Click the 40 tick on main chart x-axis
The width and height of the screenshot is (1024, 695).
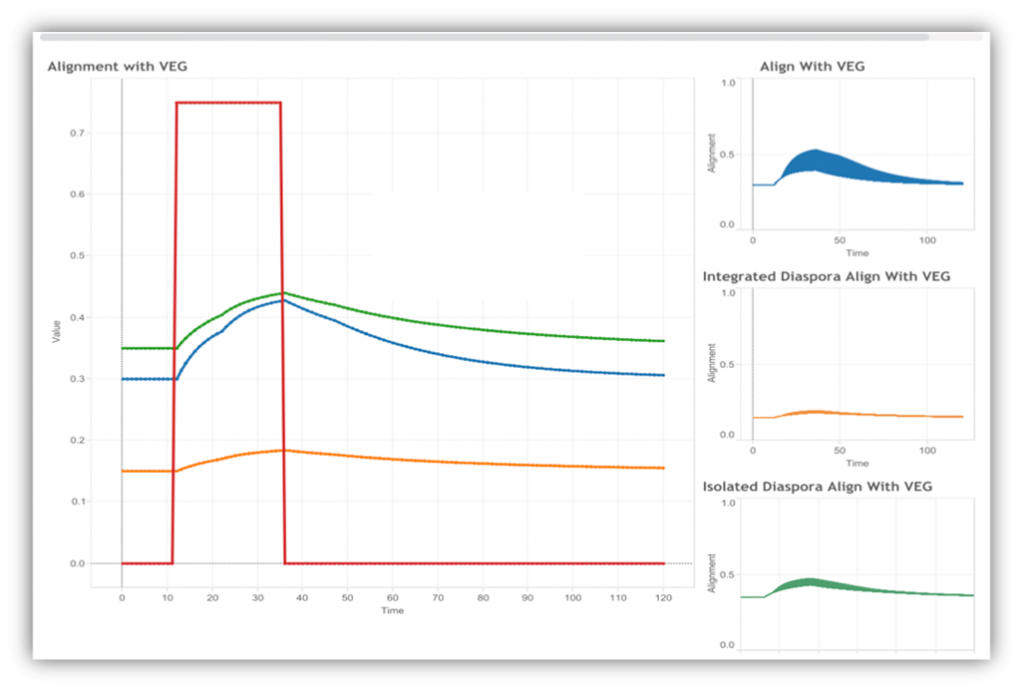(x=302, y=598)
